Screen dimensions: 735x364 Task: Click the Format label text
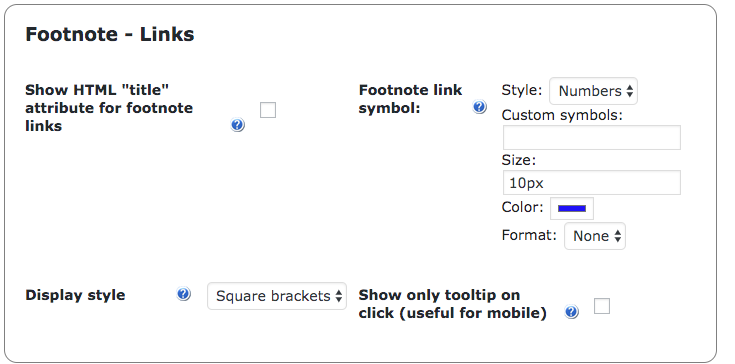[529, 235]
